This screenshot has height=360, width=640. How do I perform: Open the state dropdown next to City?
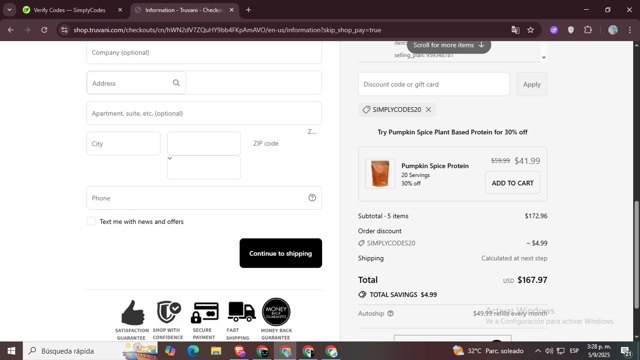point(204,143)
